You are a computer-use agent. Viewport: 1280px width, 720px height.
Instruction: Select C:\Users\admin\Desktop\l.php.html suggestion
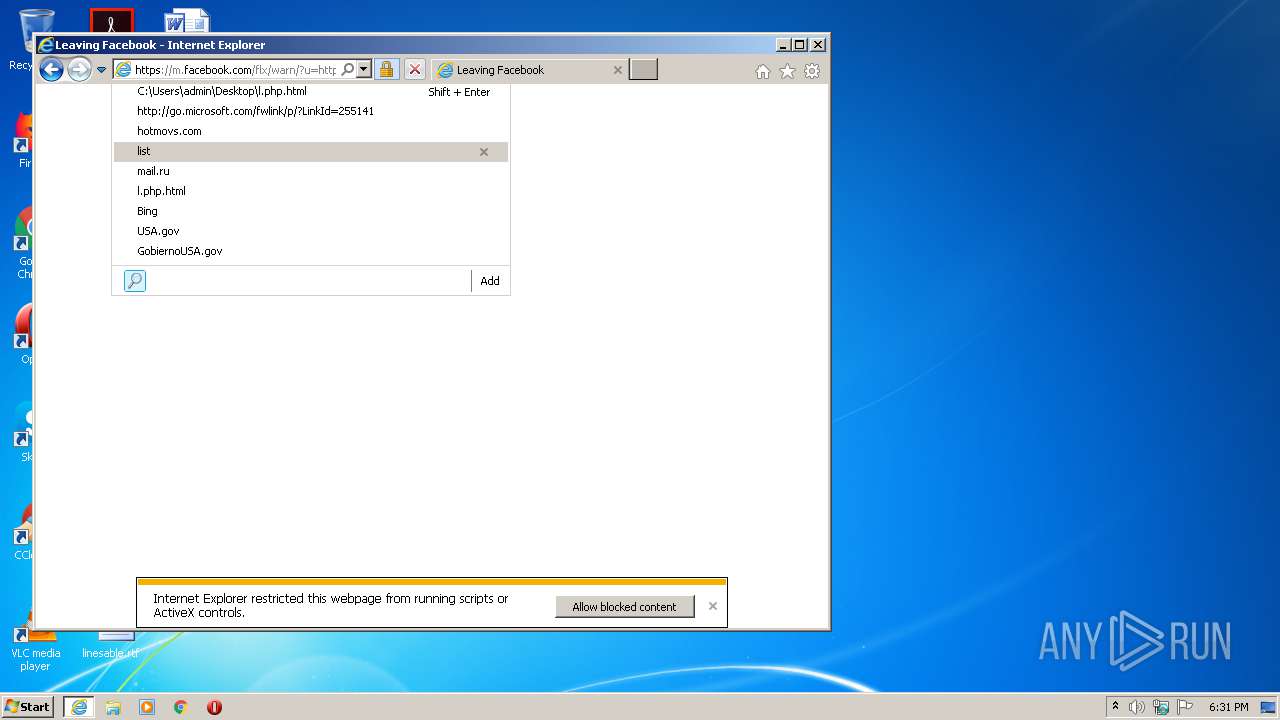311,91
